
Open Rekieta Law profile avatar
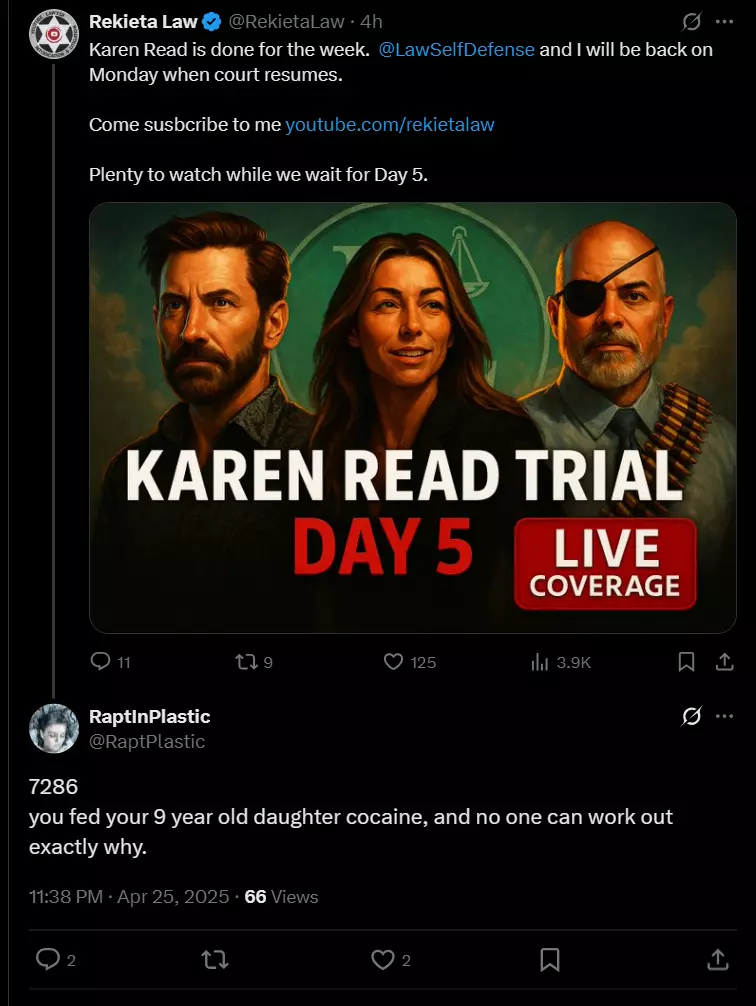point(54,34)
